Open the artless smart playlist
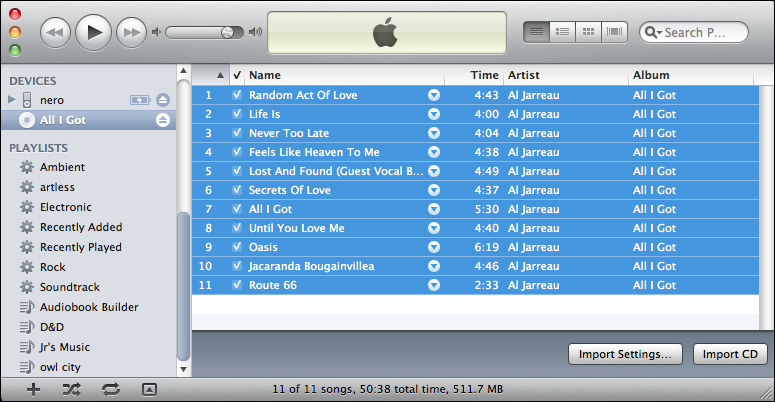775x402 pixels. (57, 187)
